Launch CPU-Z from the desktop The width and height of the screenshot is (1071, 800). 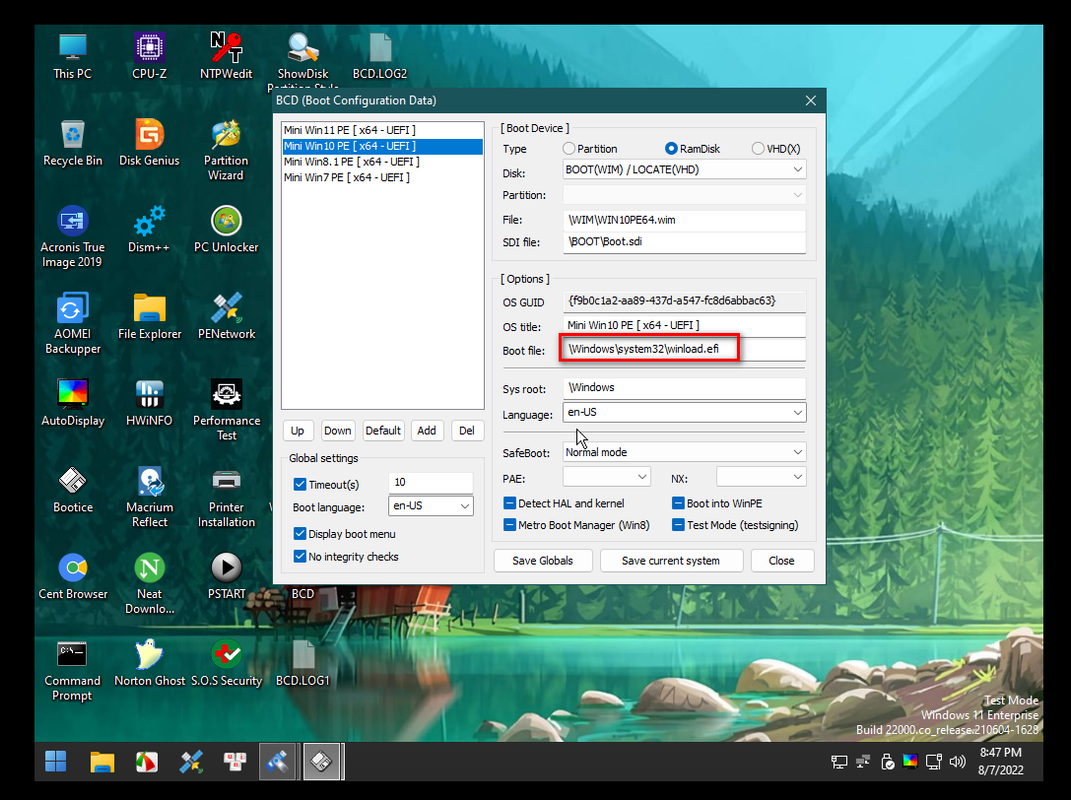coord(149,56)
